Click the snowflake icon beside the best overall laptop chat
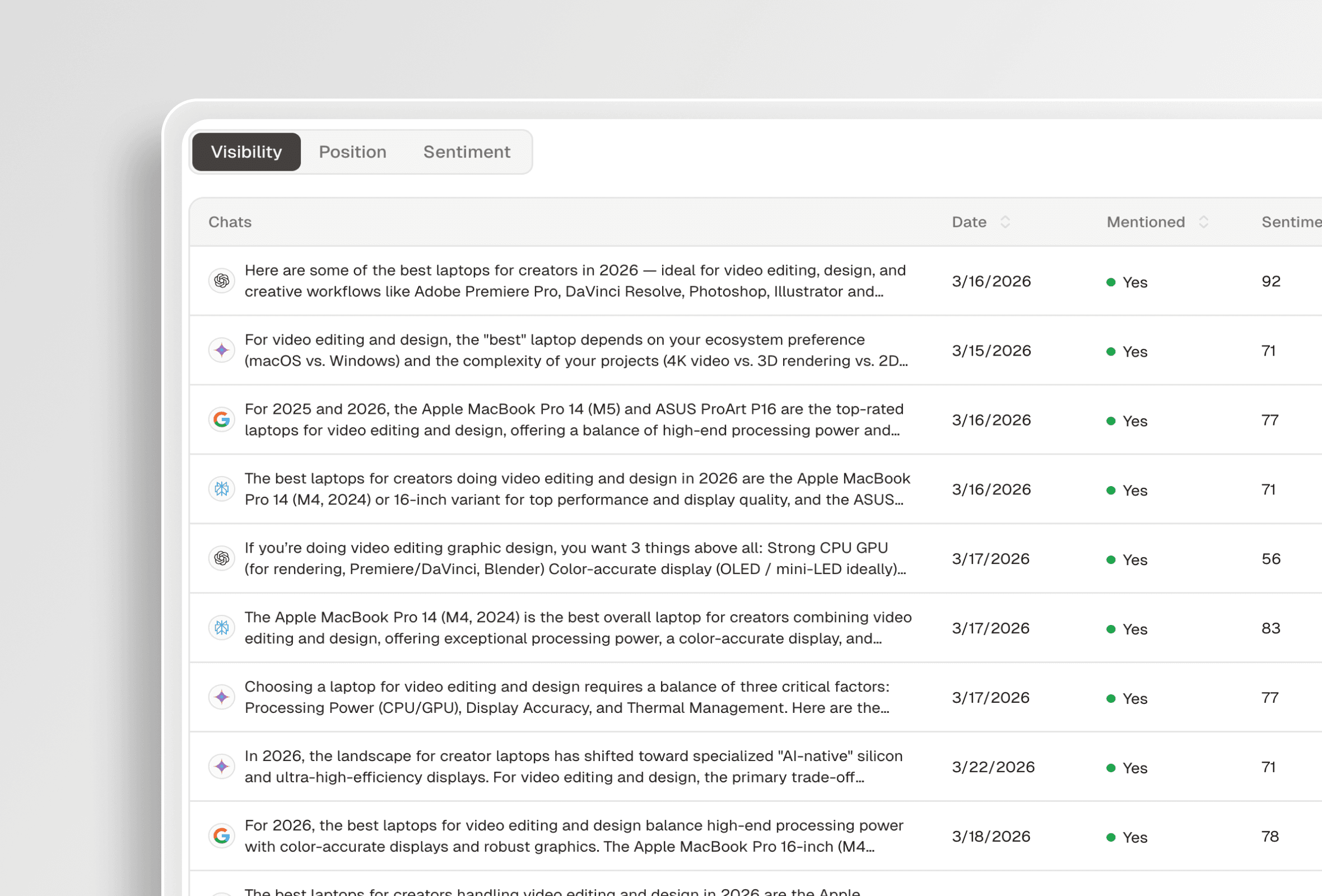Image resolution: width=1322 pixels, height=896 pixels. (222, 628)
